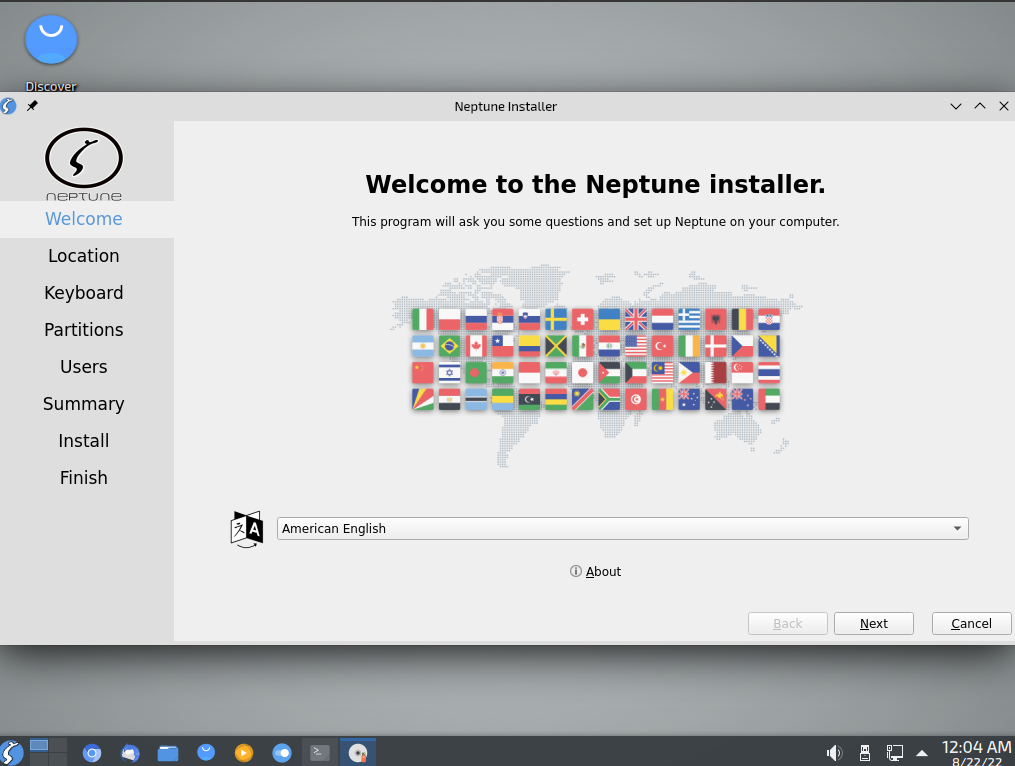
Task: Click the language translation icon beside the language selector
Action: click(x=246, y=528)
